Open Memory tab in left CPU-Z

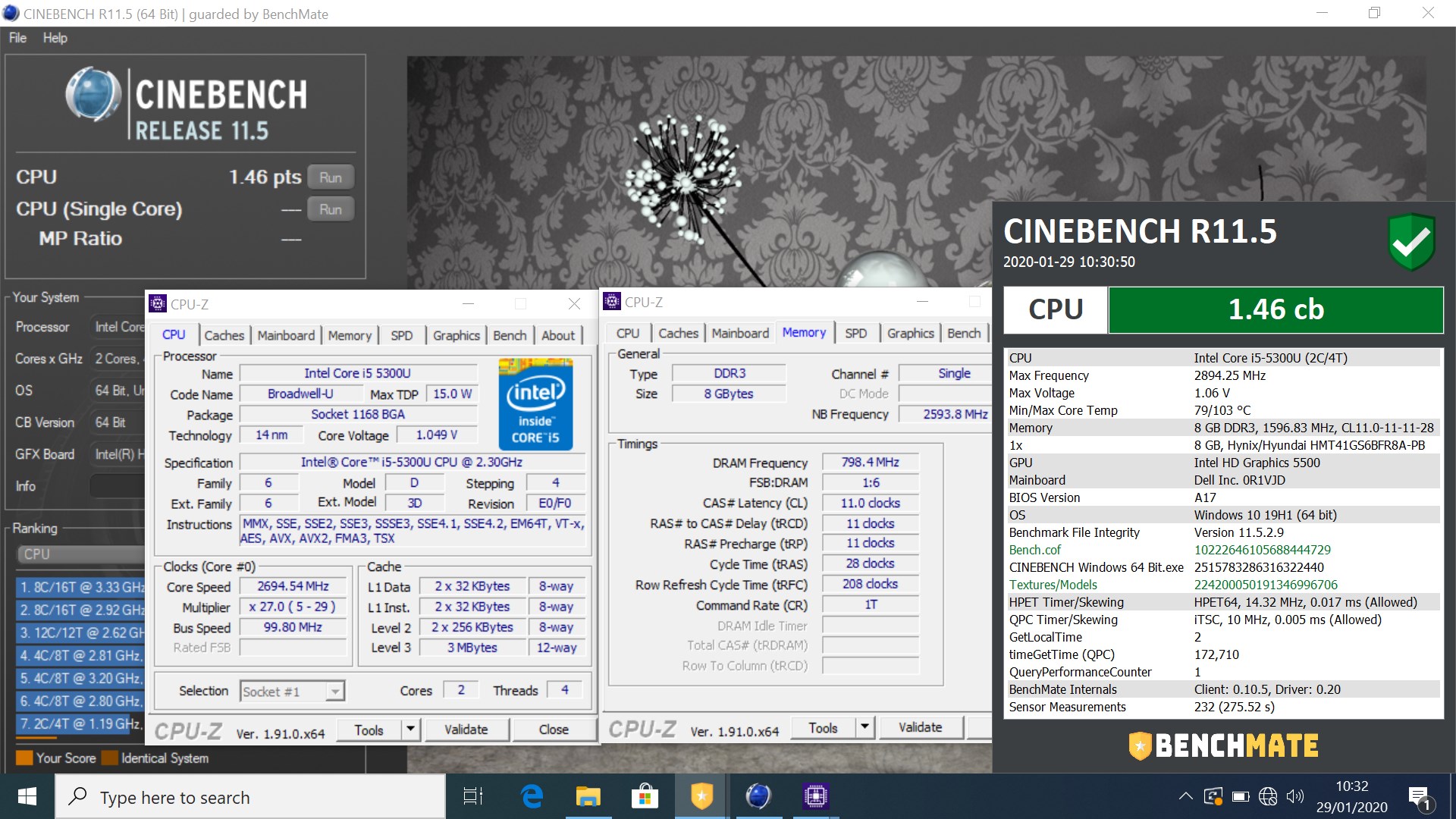[350, 335]
